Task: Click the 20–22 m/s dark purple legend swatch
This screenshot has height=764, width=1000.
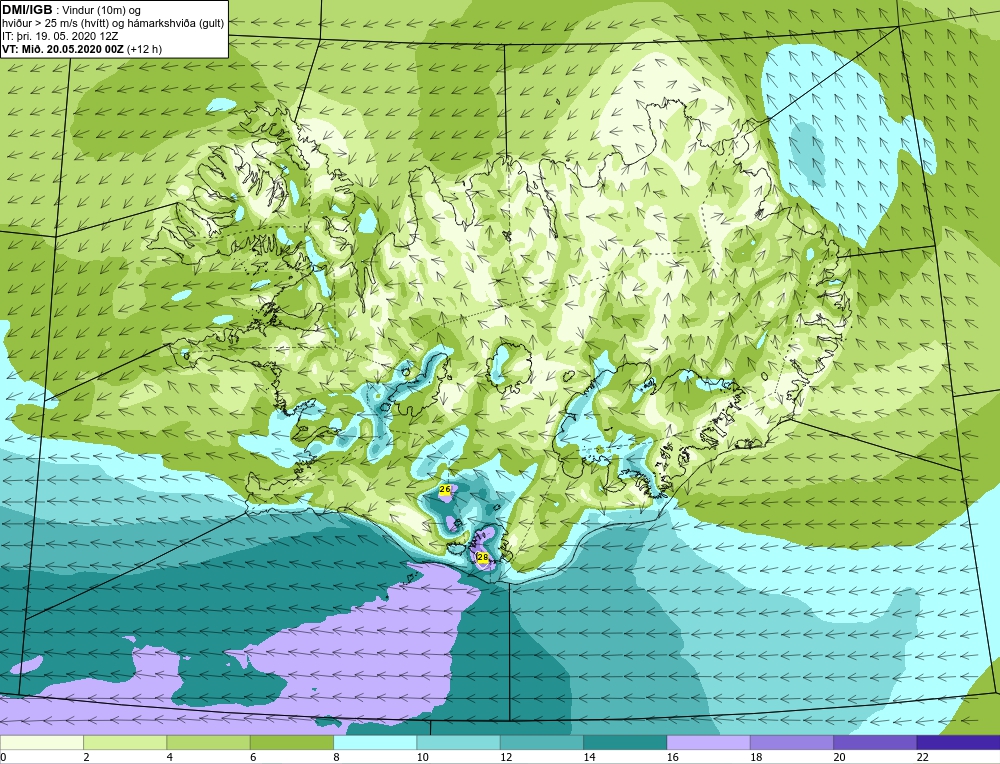Action: point(875,743)
